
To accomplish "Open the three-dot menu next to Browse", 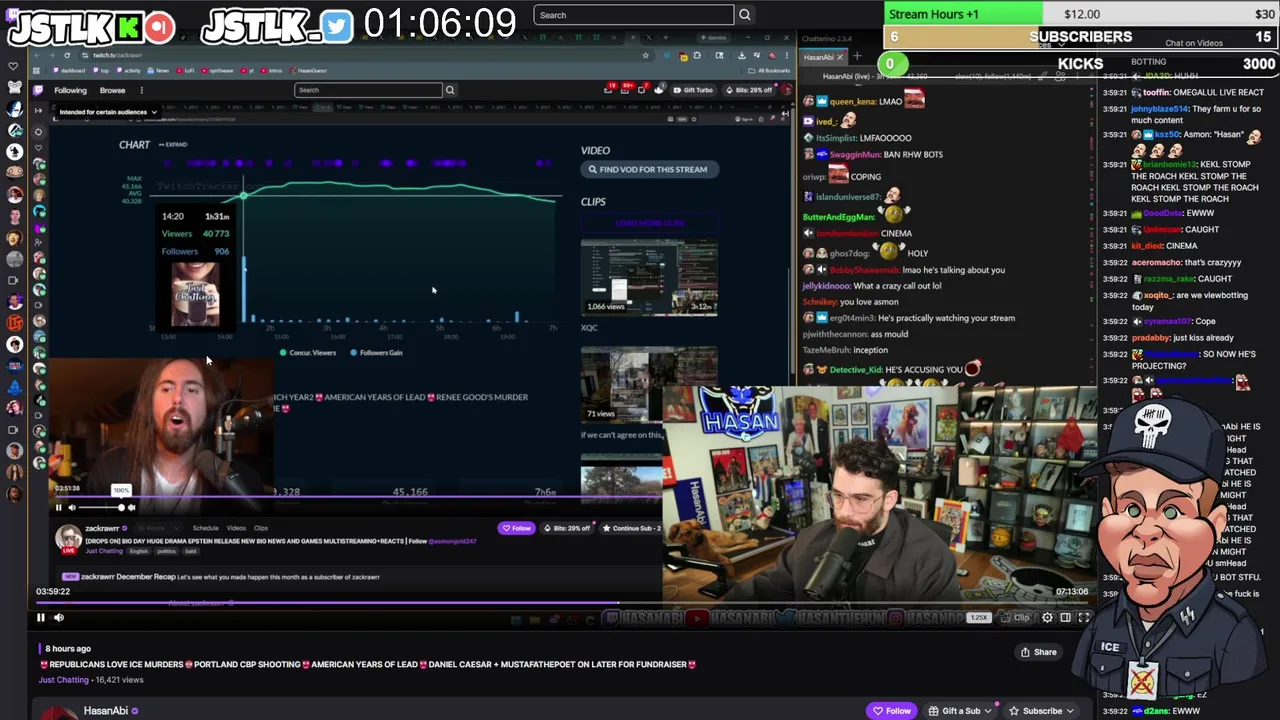I will [141, 90].
